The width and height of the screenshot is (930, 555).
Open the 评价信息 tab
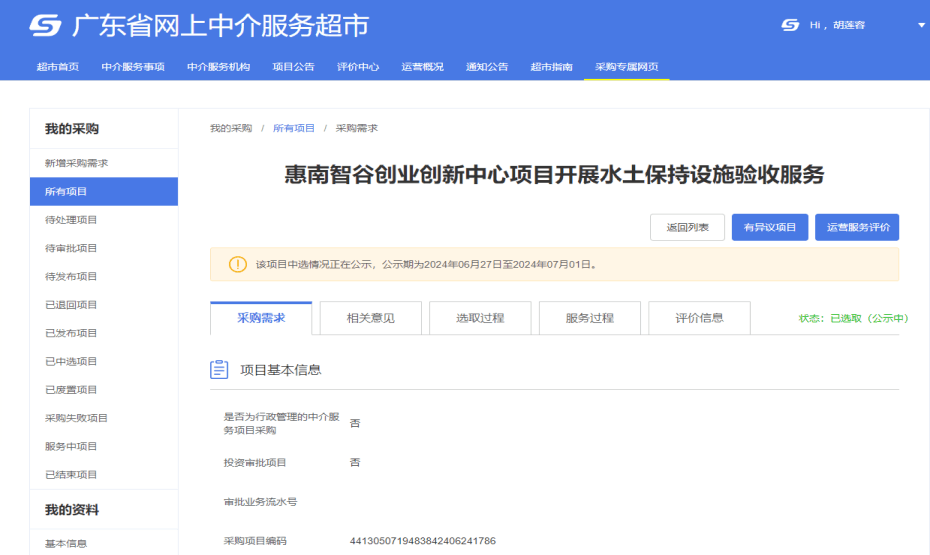pos(699,318)
